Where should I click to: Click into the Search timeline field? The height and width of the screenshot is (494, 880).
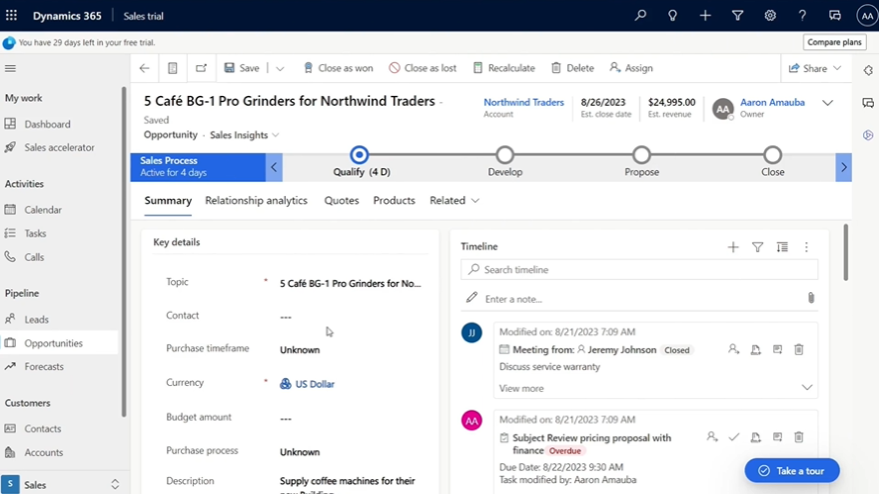pos(640,270)
